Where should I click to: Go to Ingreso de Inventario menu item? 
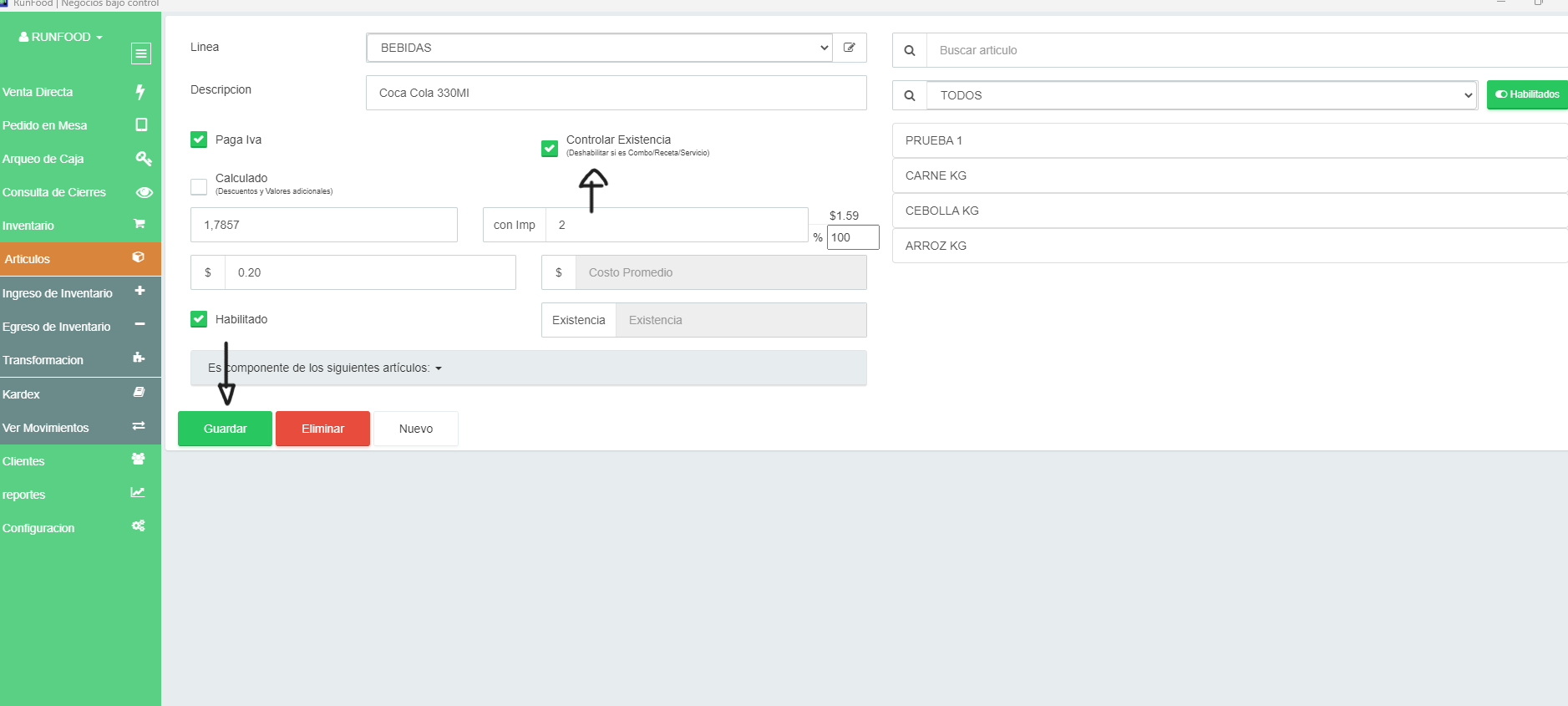click(x=58, y=293)
